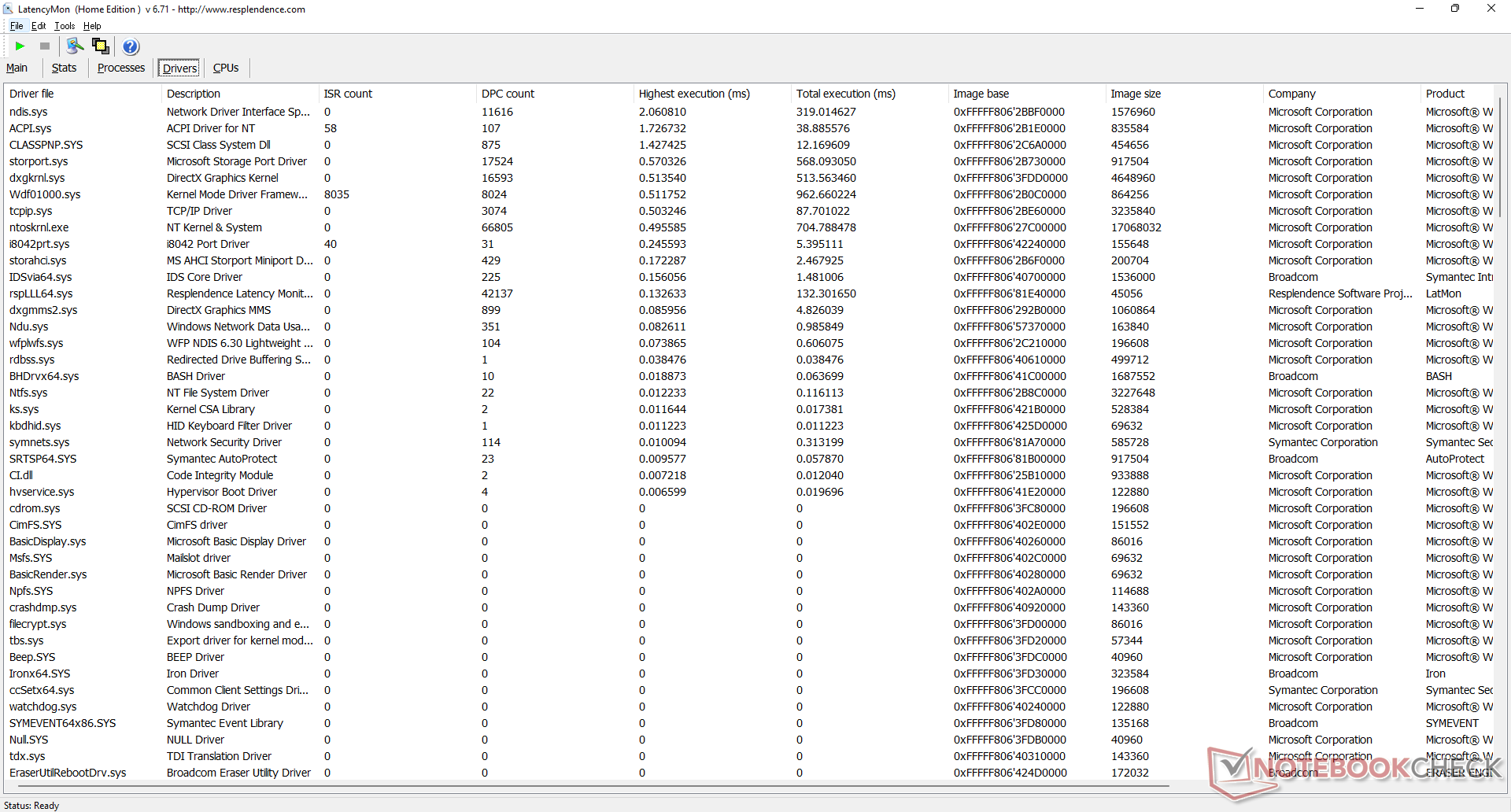Viewport: 1511px width, 812px height.
Task: Switch to the Stats tab
Action: (64, 68)
